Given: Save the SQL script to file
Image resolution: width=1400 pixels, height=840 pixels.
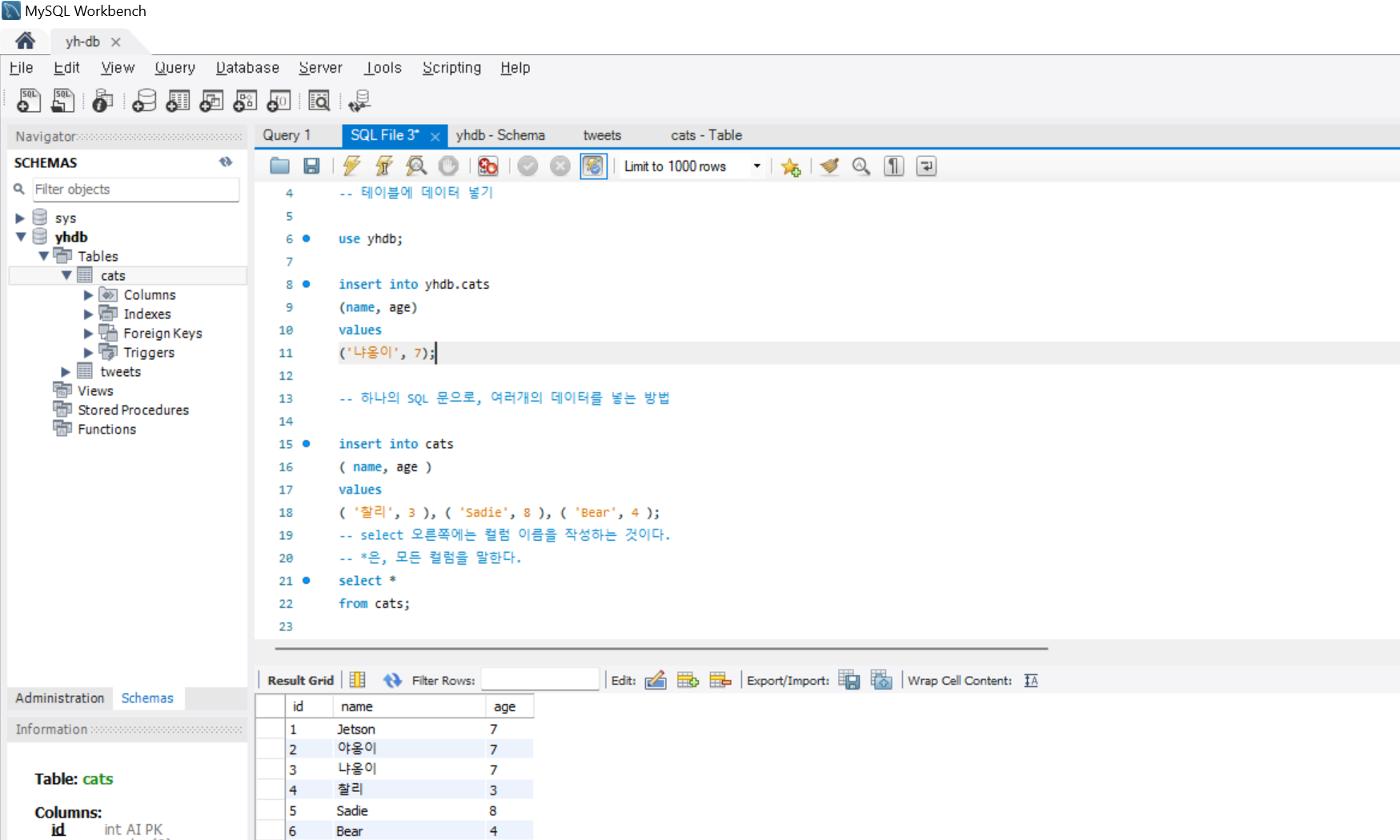Looking at the screenshot, I should coord(311,166).
